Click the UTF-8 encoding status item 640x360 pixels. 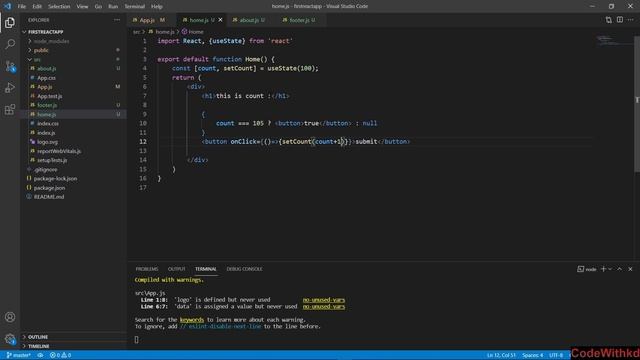(x=556, y=355)
